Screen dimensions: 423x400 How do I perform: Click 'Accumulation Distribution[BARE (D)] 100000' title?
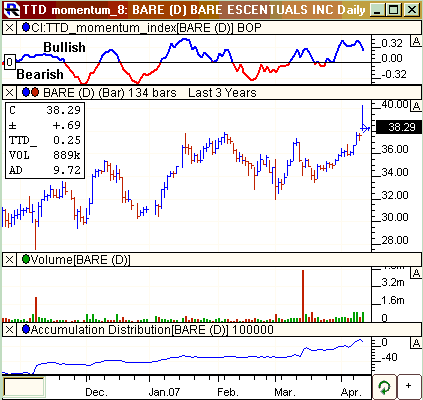[152, 330]
